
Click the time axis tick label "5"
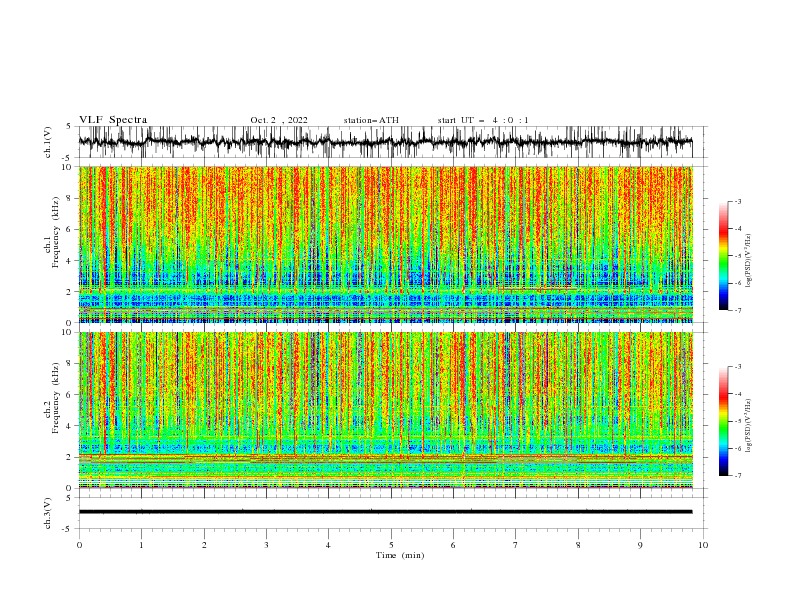(x=391, y=545)
